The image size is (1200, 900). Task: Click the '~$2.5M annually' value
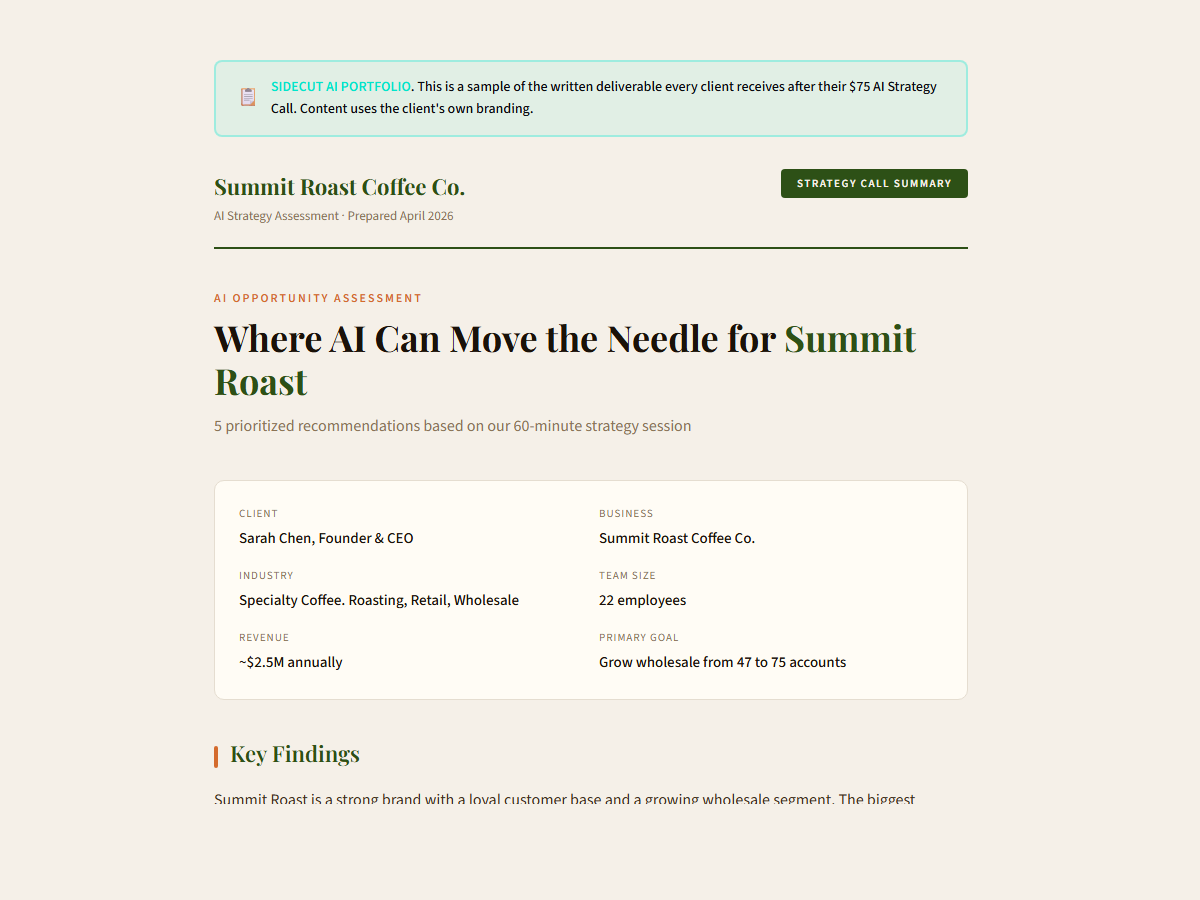(x=290, y=662)
